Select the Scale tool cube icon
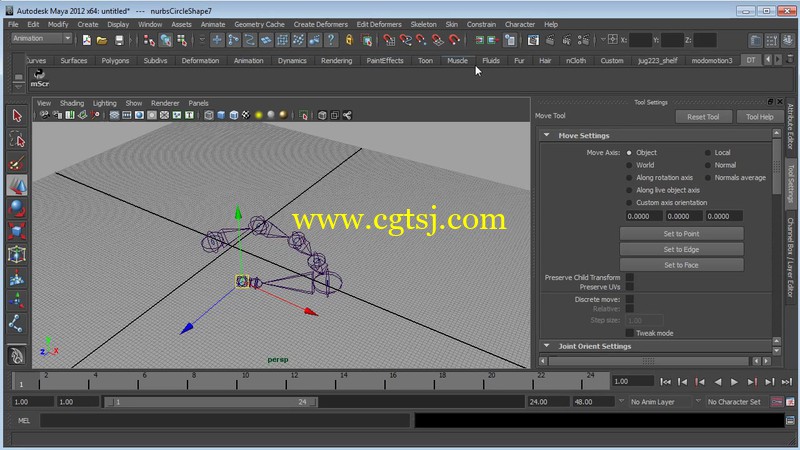Screen dimensions: 800x450 pyautogui.click(x=17, y=232)
